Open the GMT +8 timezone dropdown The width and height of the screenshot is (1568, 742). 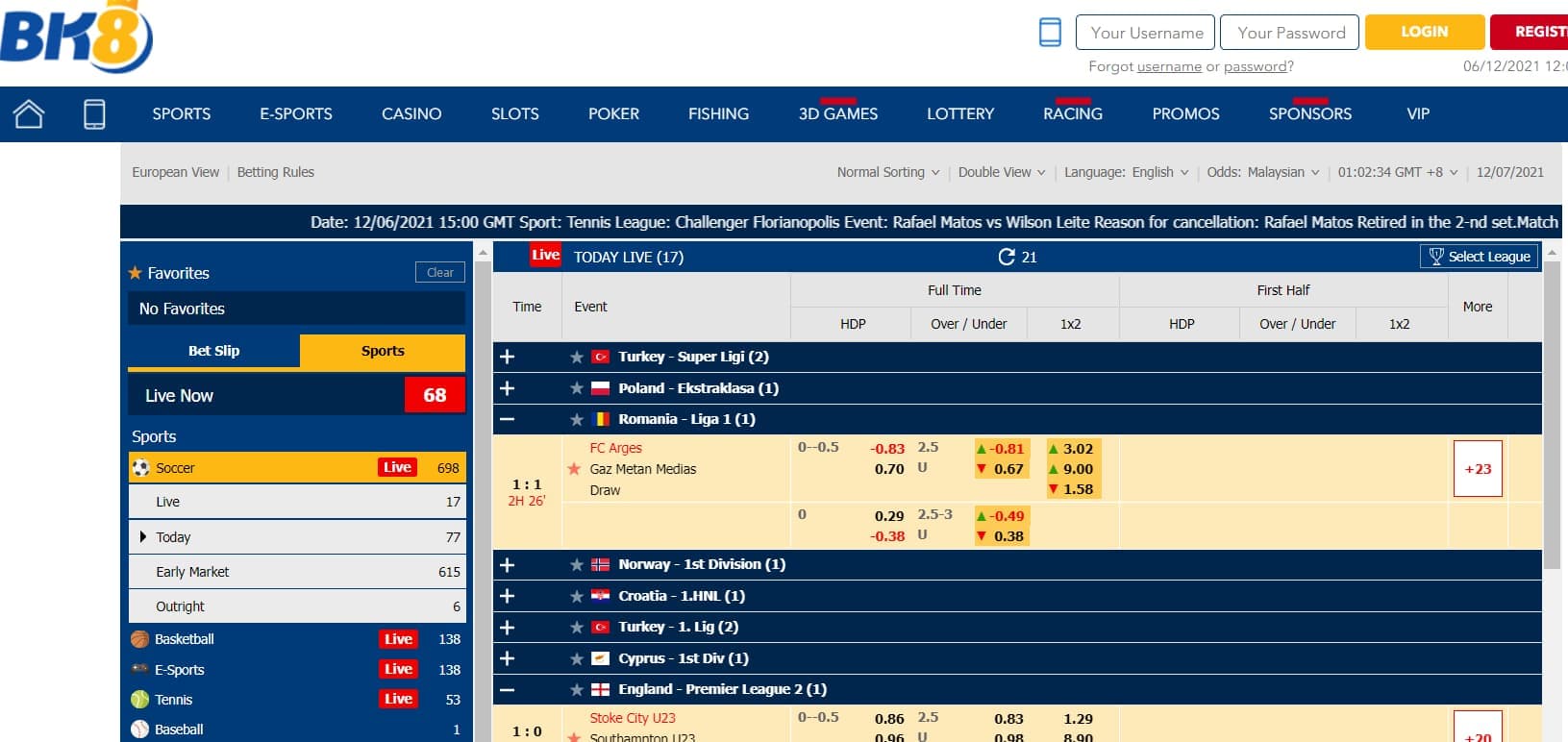click(1397, 172)
